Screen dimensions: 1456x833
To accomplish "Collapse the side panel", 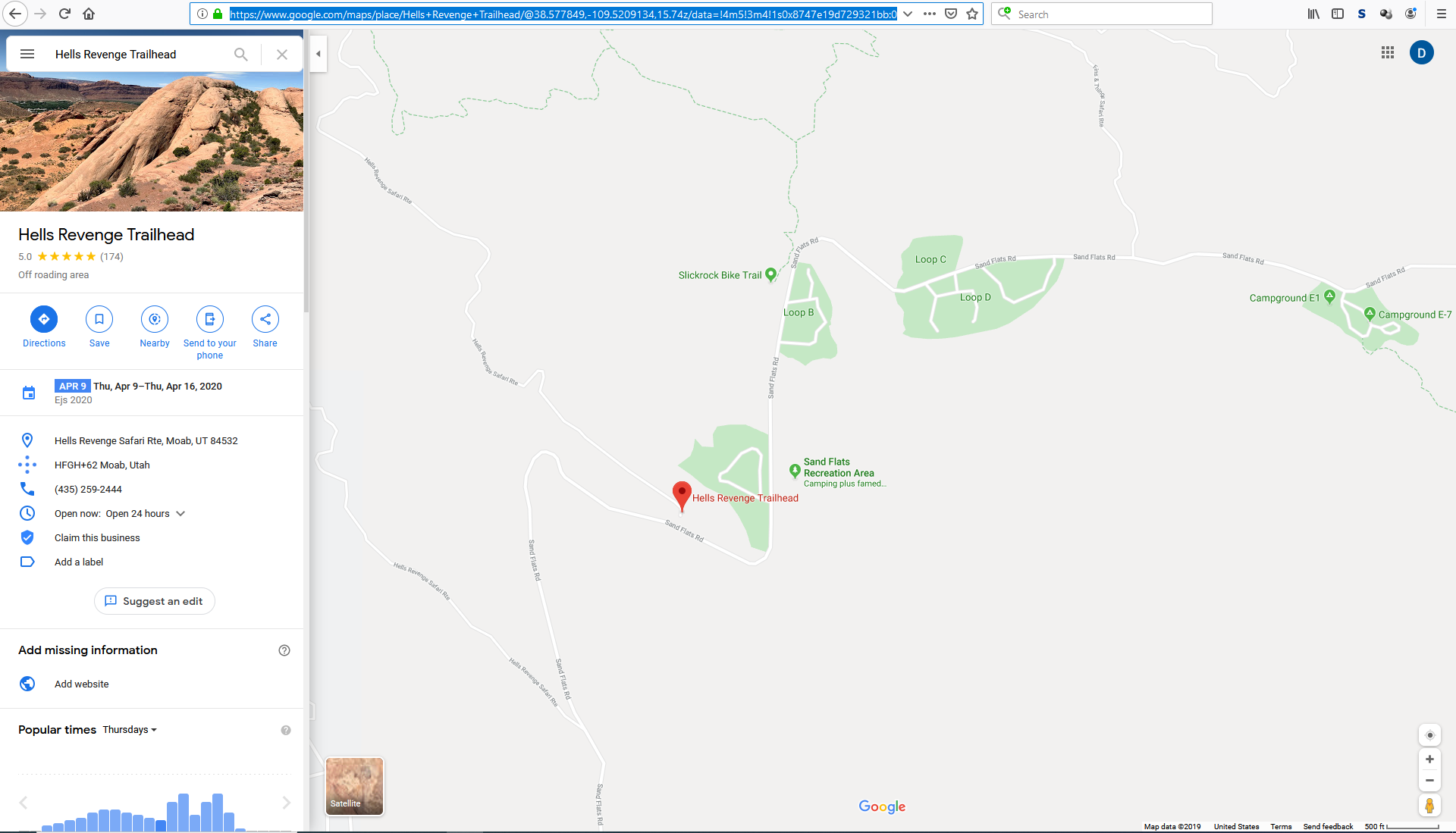I will [318, 54].
